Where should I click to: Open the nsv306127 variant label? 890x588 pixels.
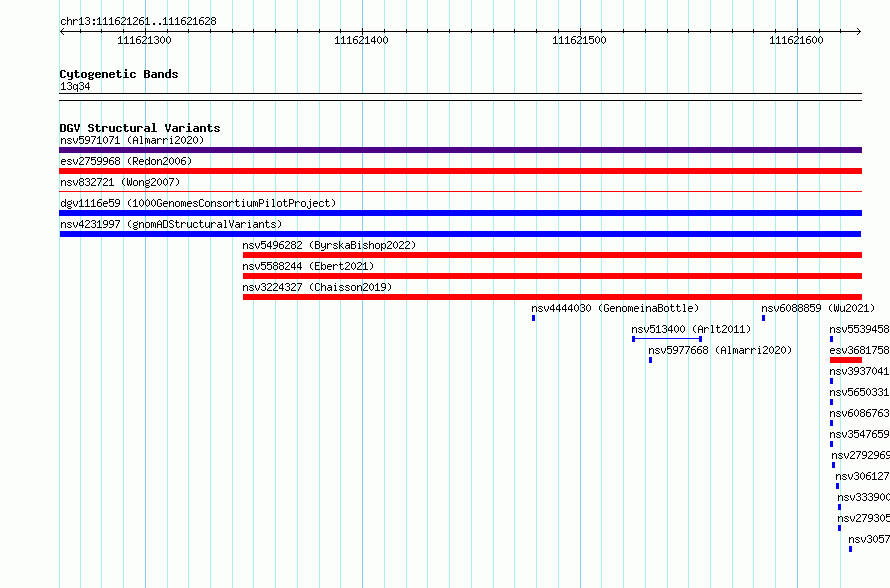[x=863, y=476]
